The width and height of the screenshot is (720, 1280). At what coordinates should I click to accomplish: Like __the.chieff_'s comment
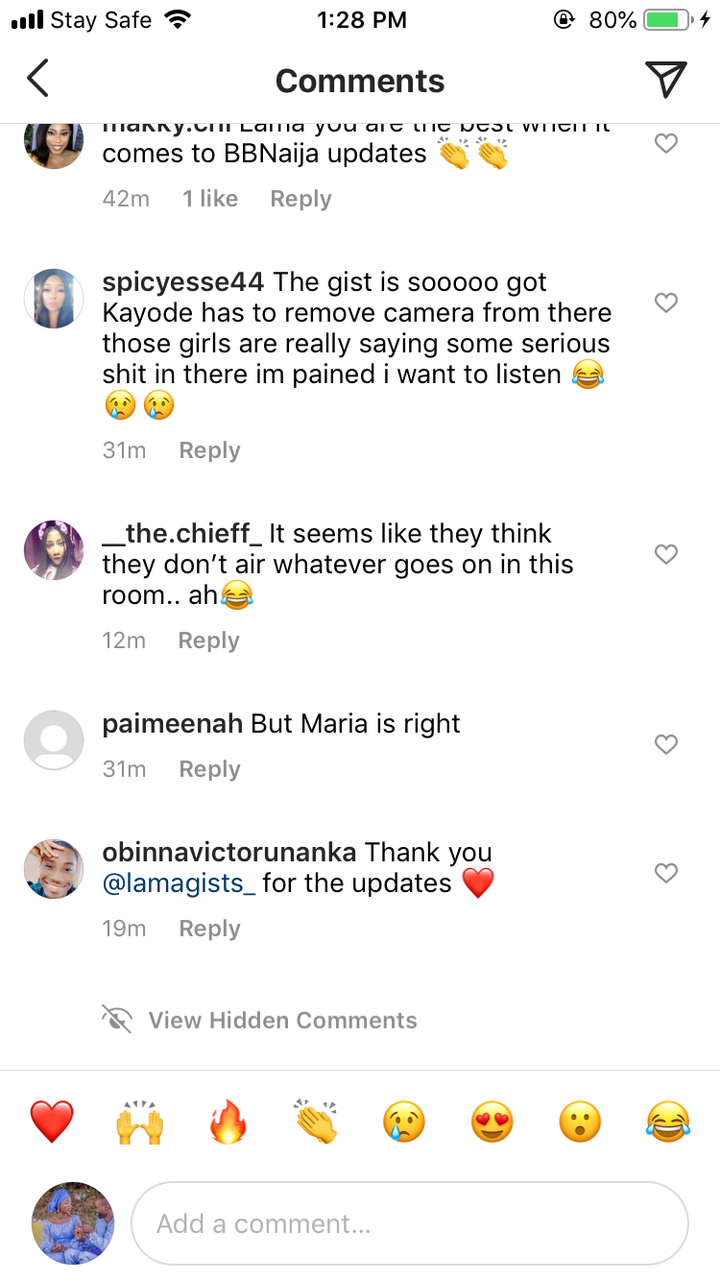coord(666,554)
